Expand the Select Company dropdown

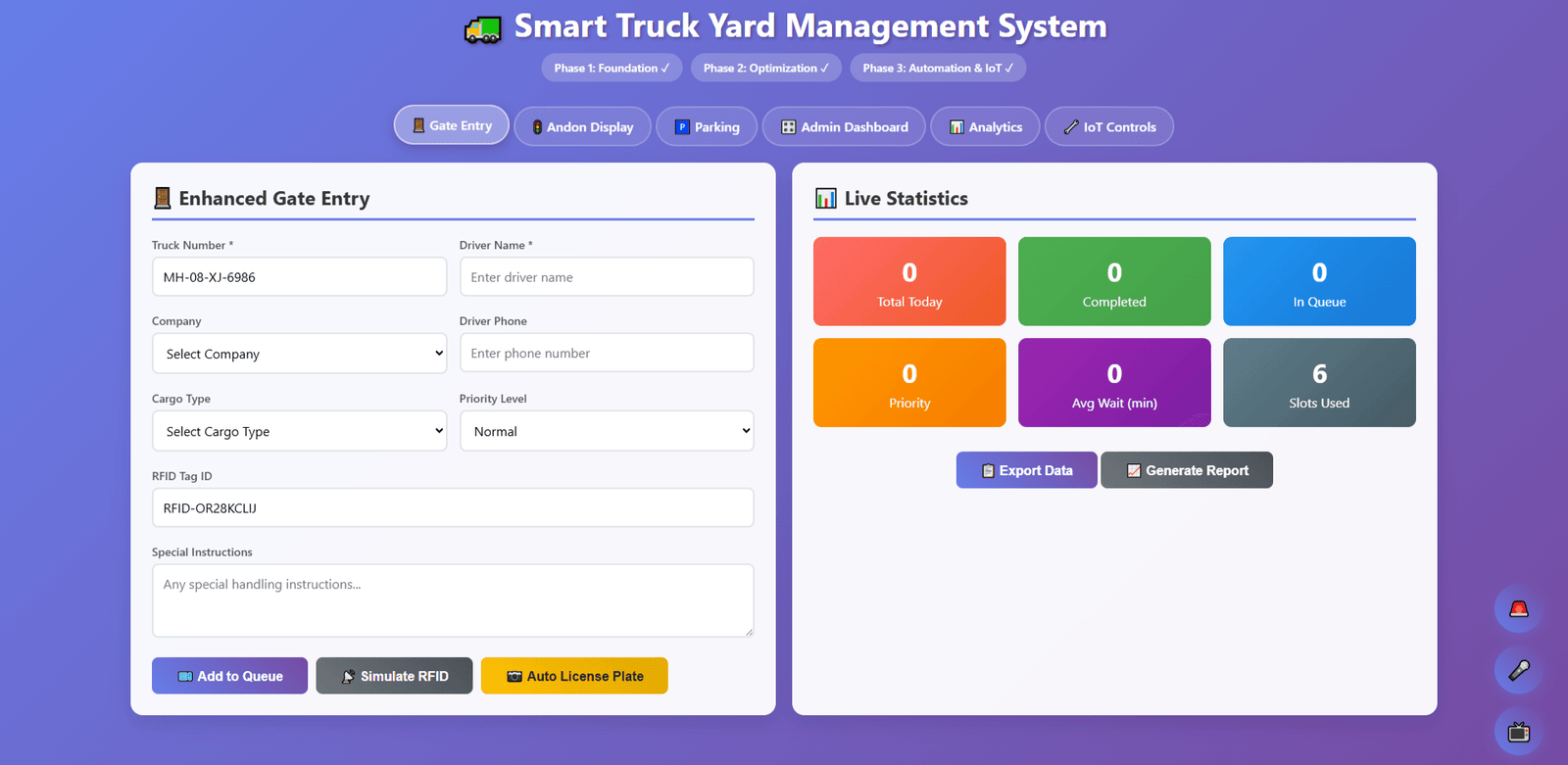coord(299,354)
